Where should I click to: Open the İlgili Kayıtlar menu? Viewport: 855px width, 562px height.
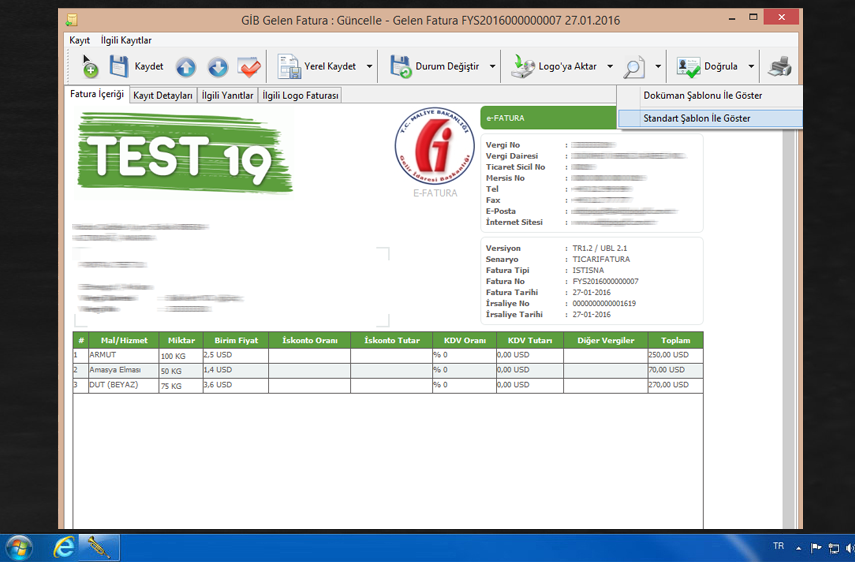[126, 40]
